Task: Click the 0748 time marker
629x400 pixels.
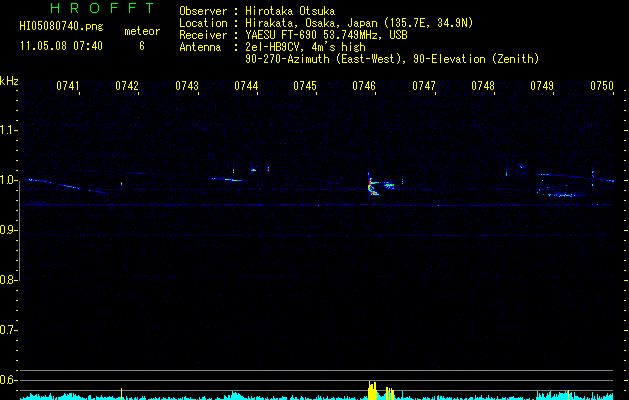Action: (483, 86)
